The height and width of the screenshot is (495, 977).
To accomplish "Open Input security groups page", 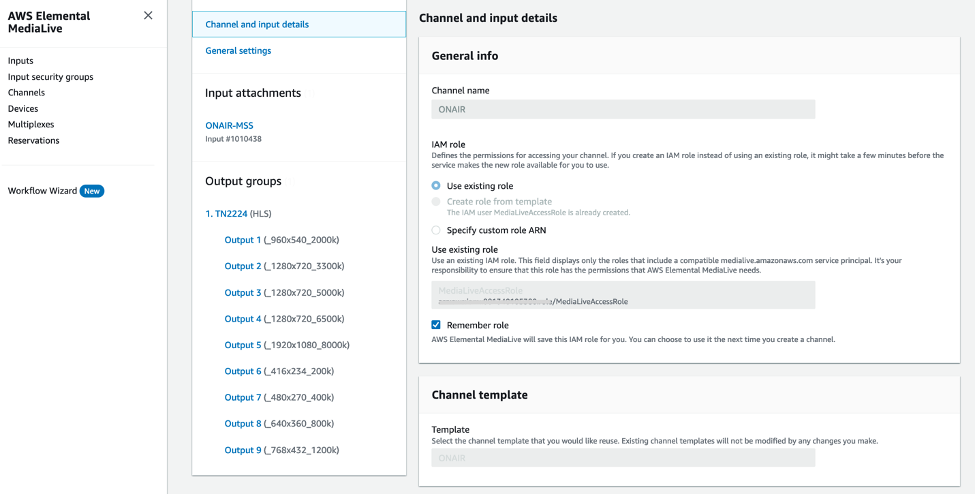I will (x=50, y=77).
